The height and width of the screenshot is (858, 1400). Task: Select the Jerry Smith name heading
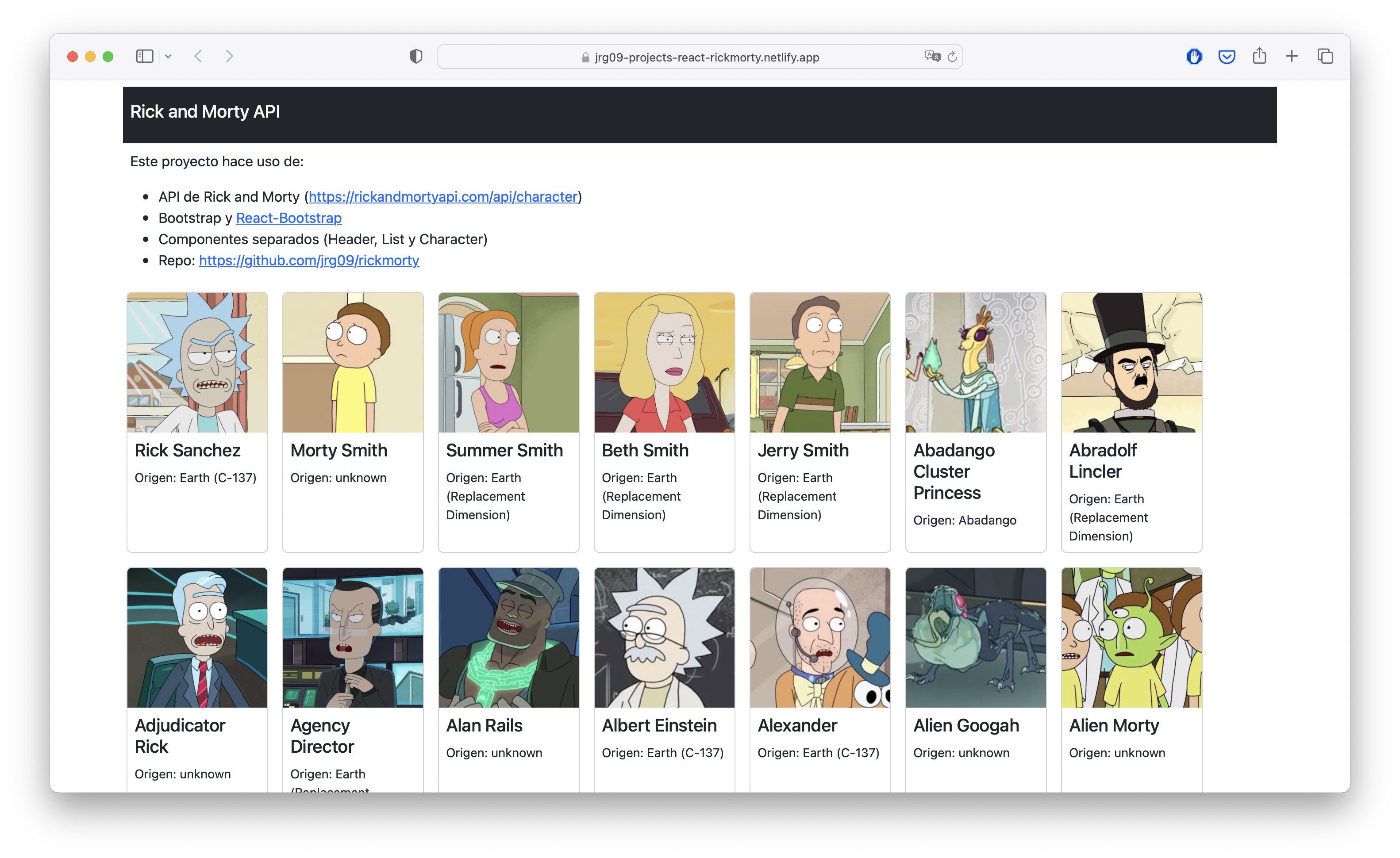point(803,450)
